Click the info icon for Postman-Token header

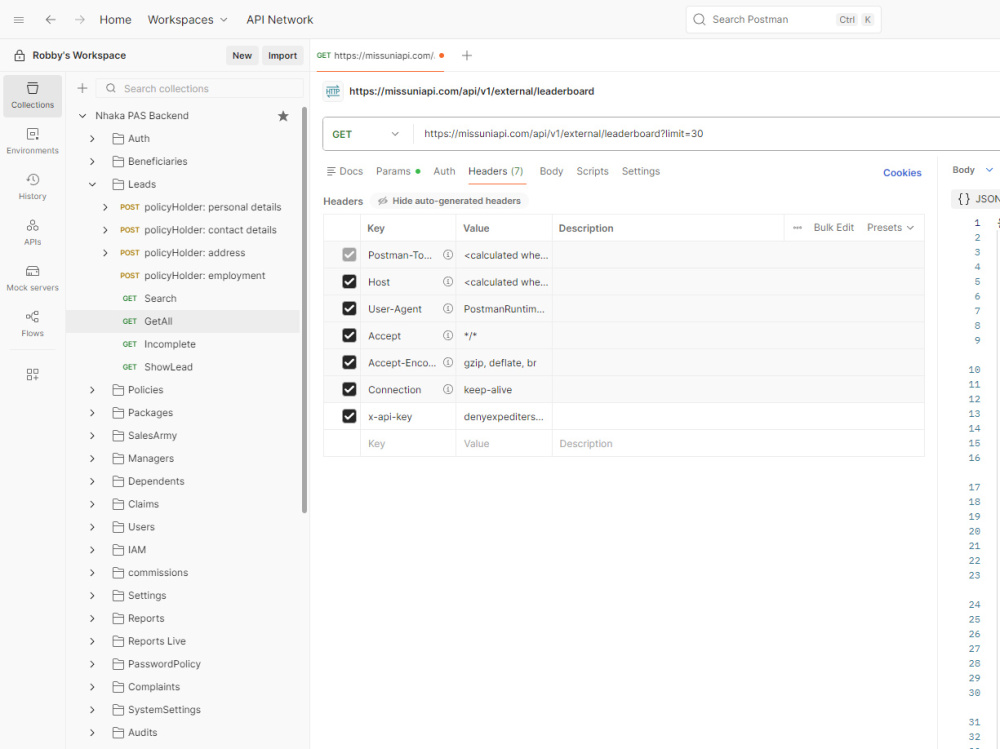click(448, 255)
